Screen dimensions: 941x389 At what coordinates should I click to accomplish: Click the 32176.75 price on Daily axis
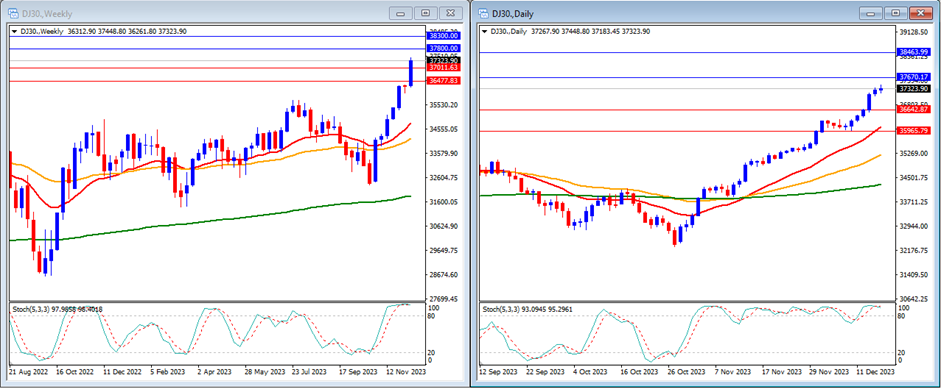click(x=914, y=250)
